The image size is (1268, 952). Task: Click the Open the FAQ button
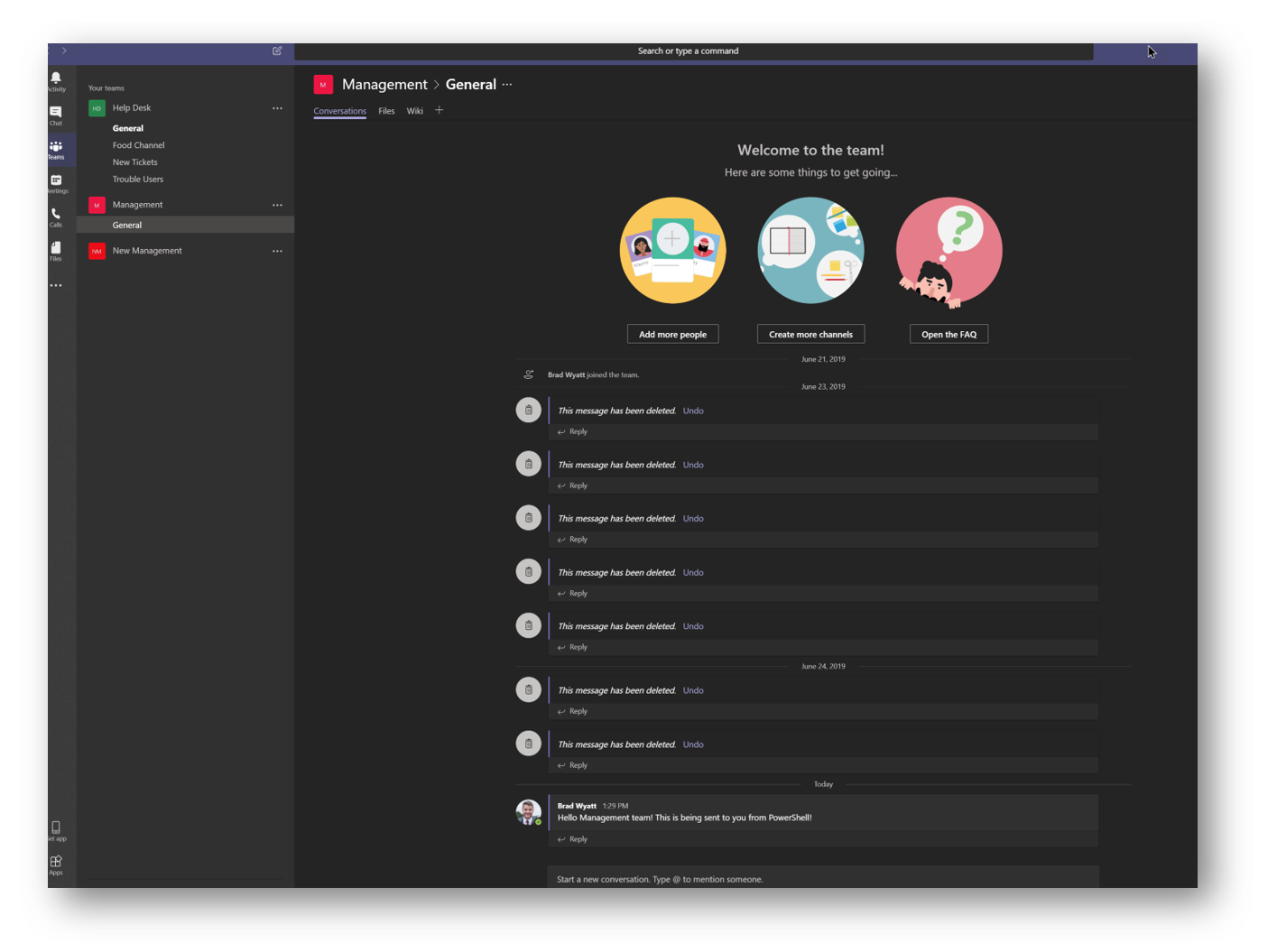coord(949,334)
